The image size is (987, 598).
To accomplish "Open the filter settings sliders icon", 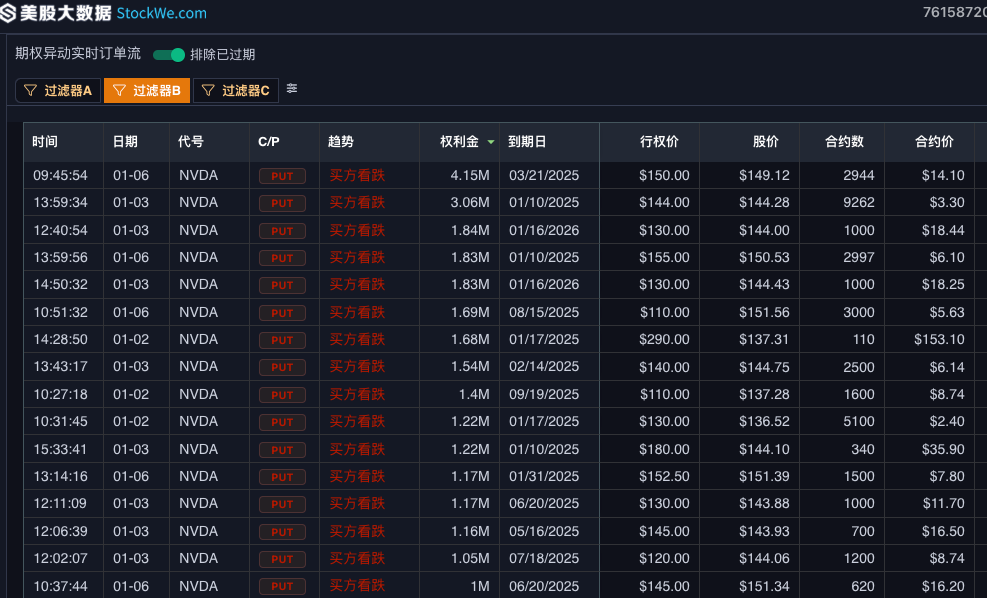I will 292,89.
